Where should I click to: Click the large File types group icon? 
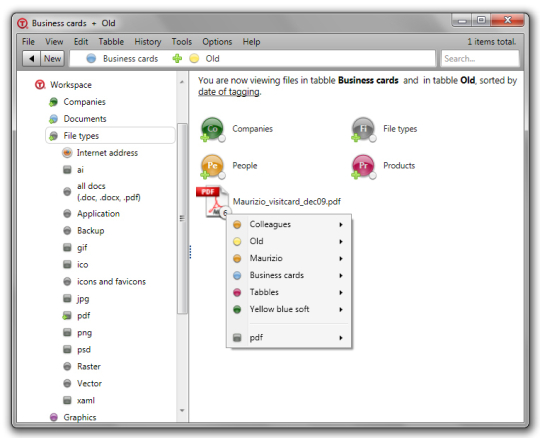click(363, 129)
